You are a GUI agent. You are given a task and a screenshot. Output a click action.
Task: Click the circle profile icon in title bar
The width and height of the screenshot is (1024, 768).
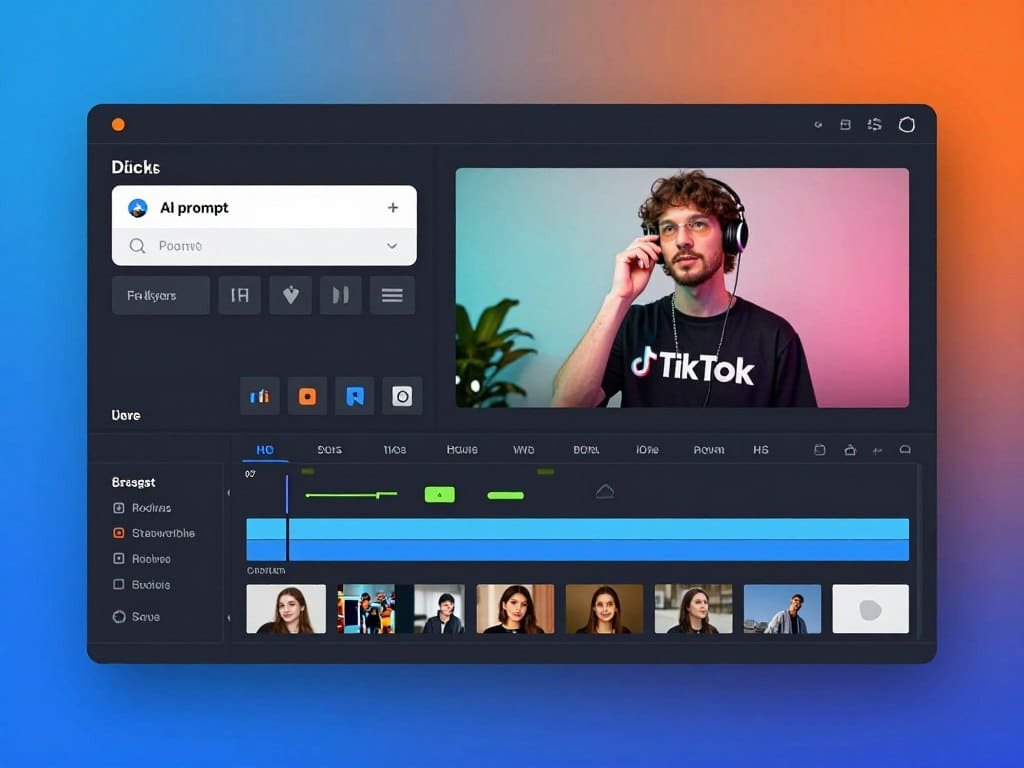[x=906, y=125]
